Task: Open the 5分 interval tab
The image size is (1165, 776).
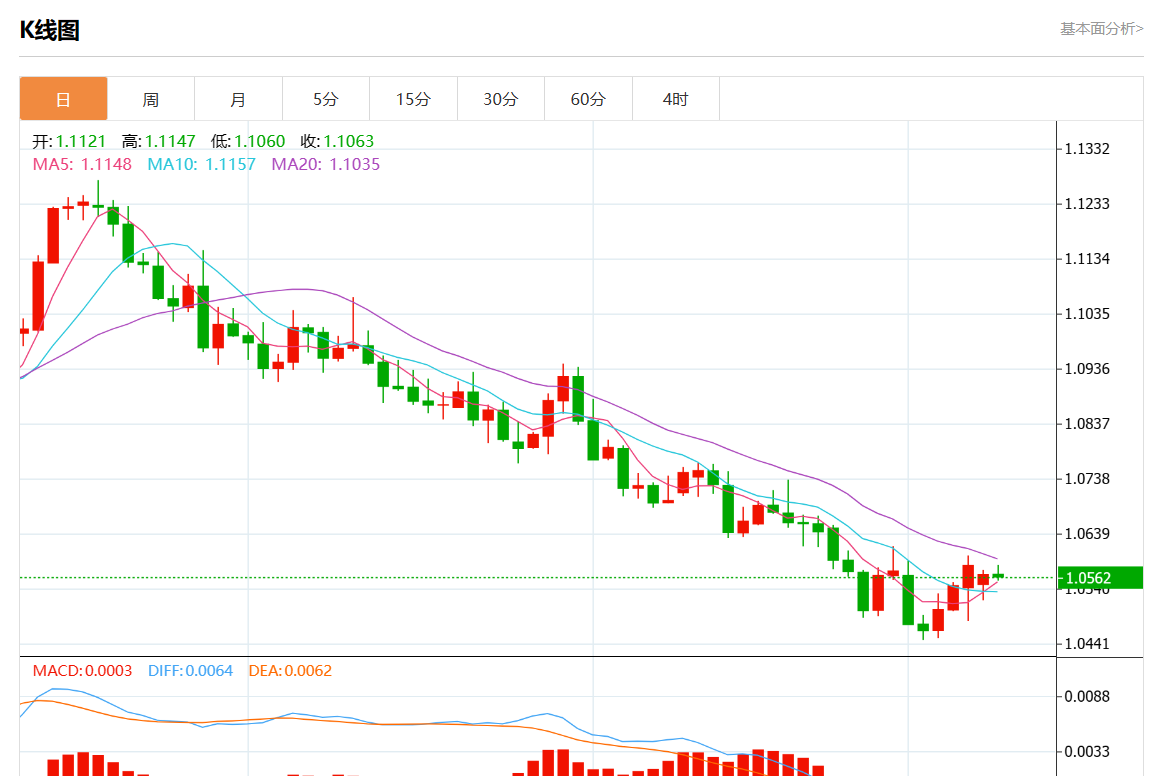Action: point(325,99)
